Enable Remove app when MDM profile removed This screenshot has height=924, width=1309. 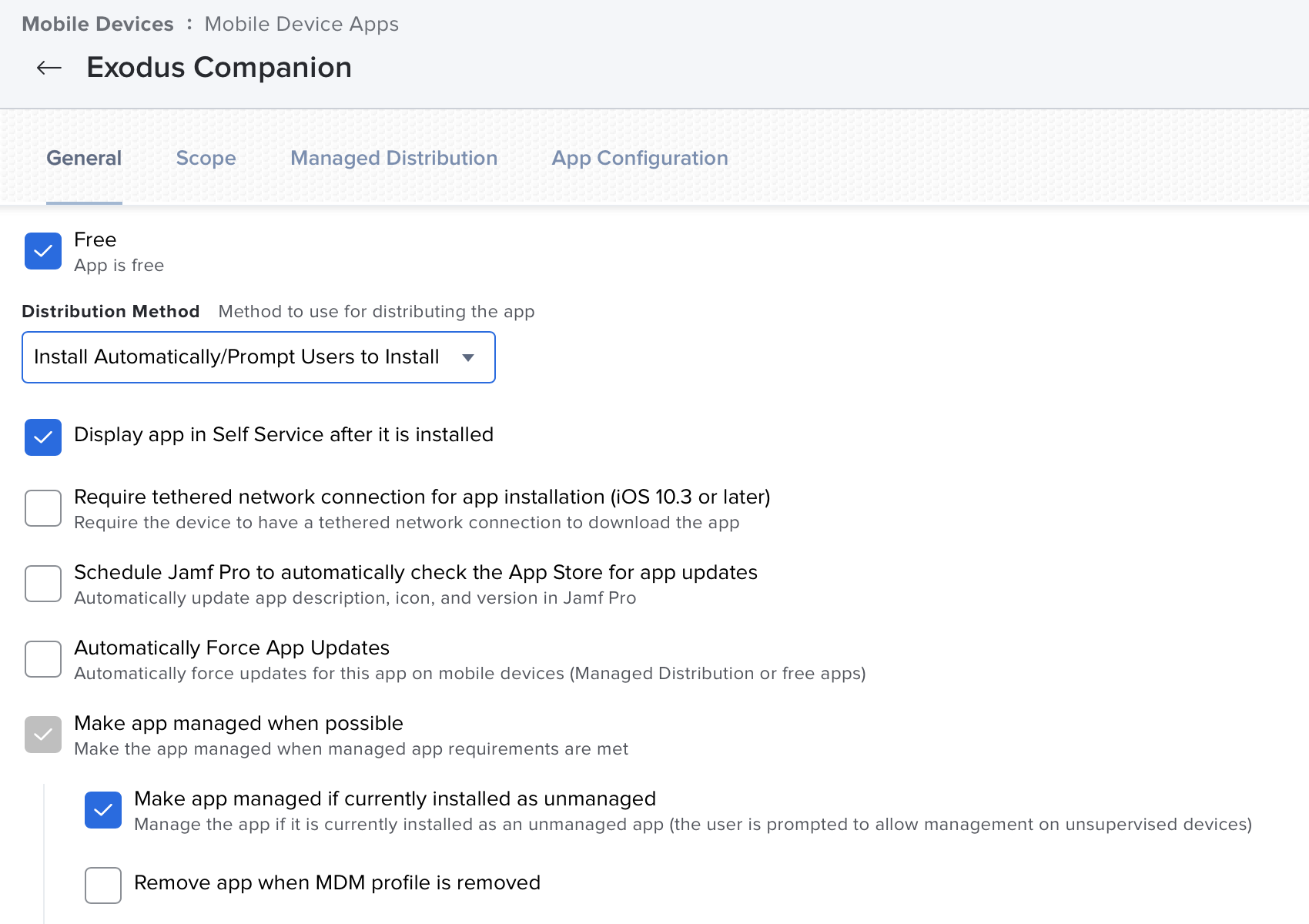103,885
